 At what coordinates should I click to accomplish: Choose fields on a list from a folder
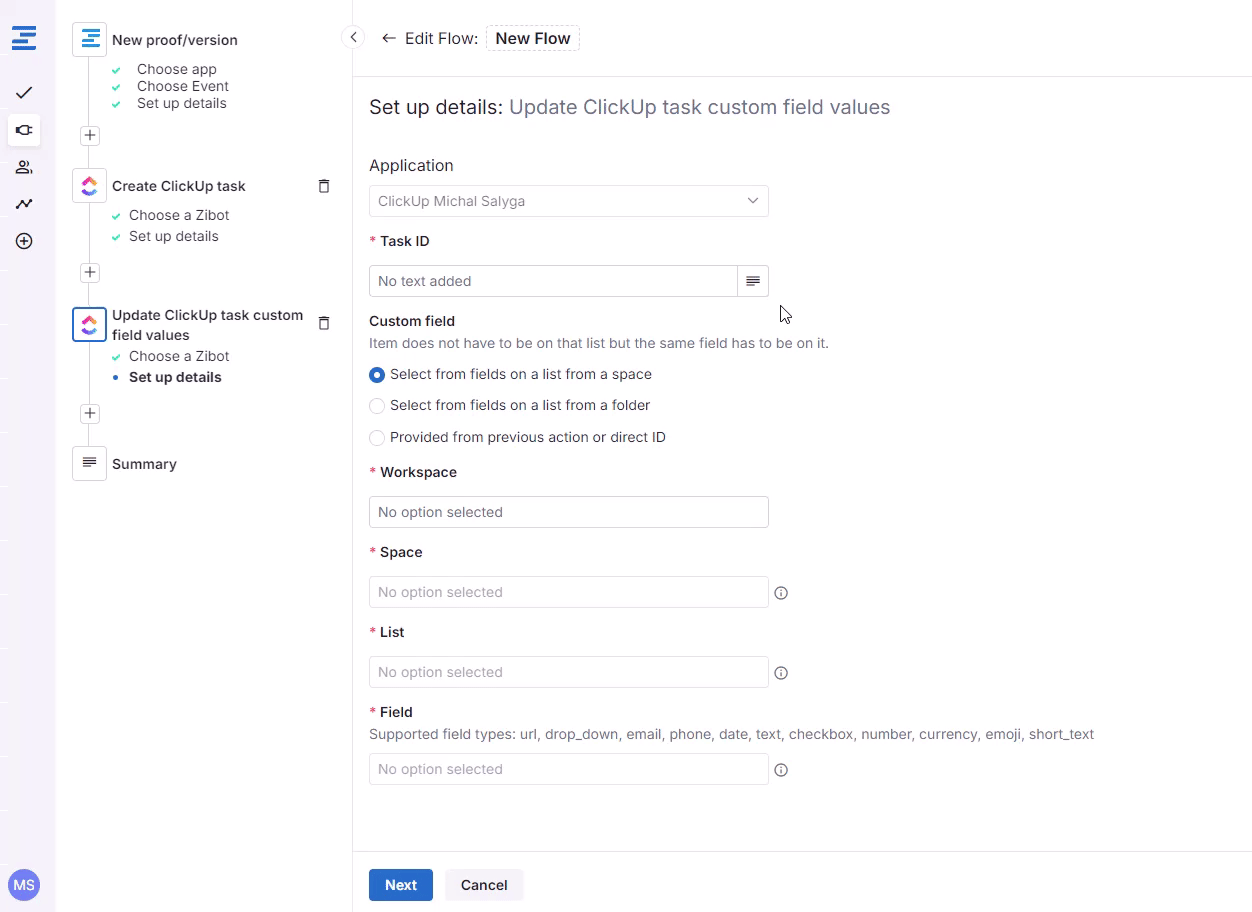[x=377, y=406]
